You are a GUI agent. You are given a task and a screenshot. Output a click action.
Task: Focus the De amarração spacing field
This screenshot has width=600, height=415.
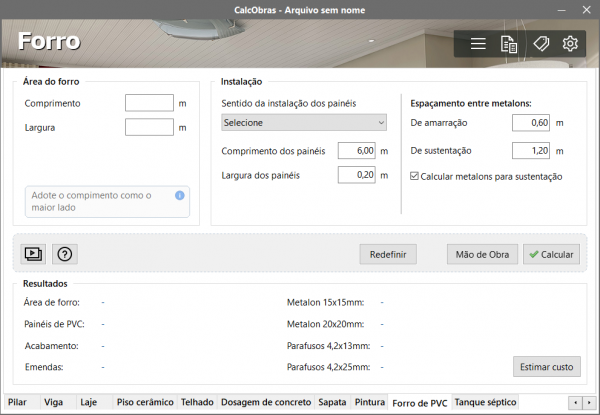(531, 123)
